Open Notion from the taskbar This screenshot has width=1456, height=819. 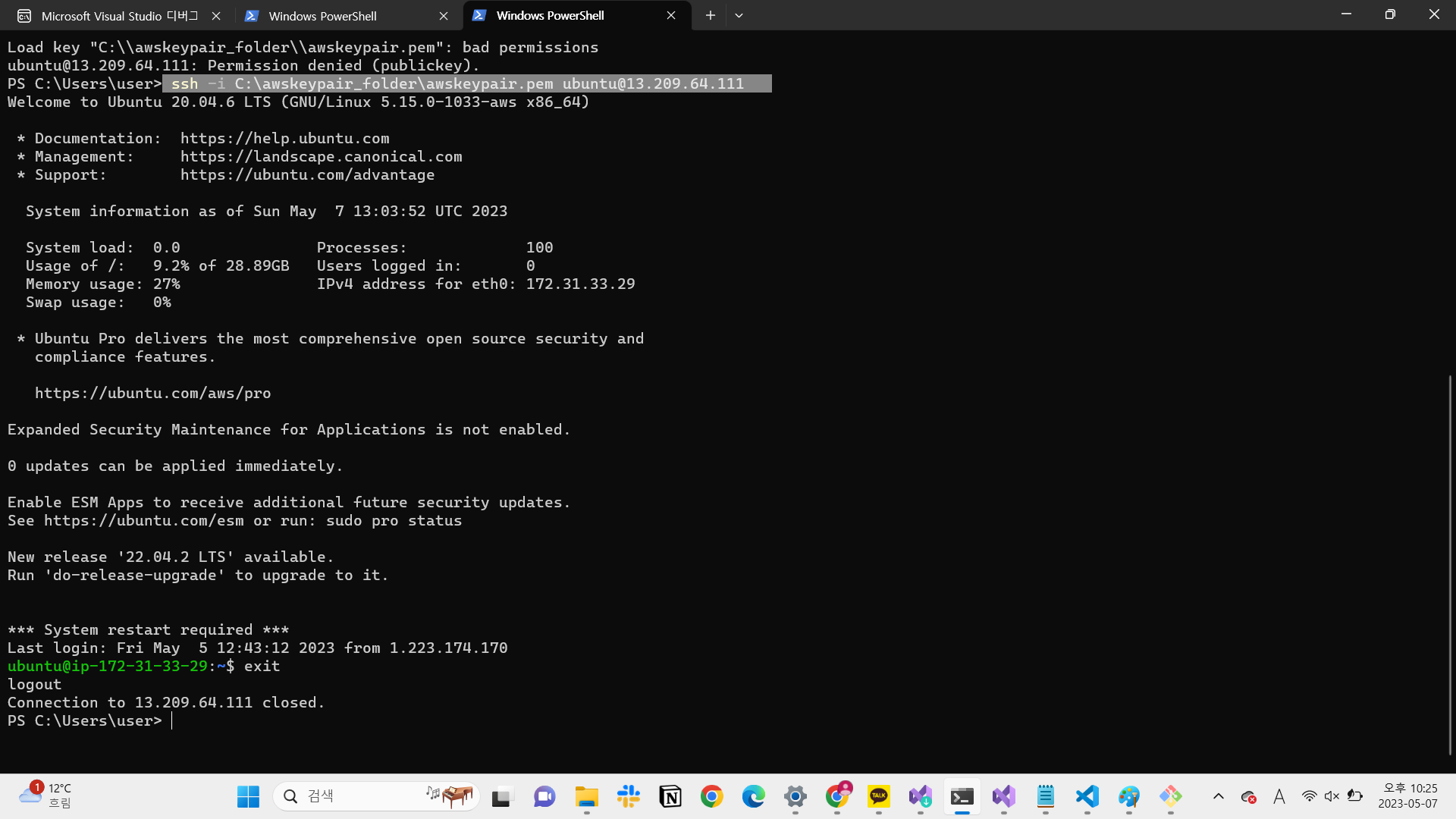point(670,796)
